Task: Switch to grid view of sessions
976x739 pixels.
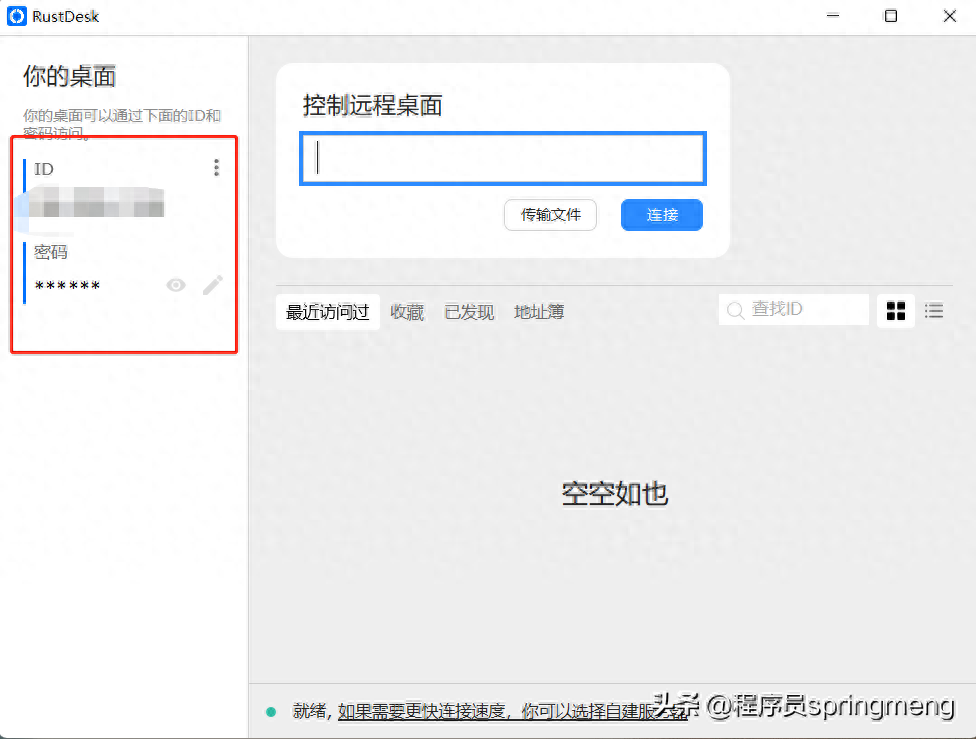Action: (x=896, y=311)
